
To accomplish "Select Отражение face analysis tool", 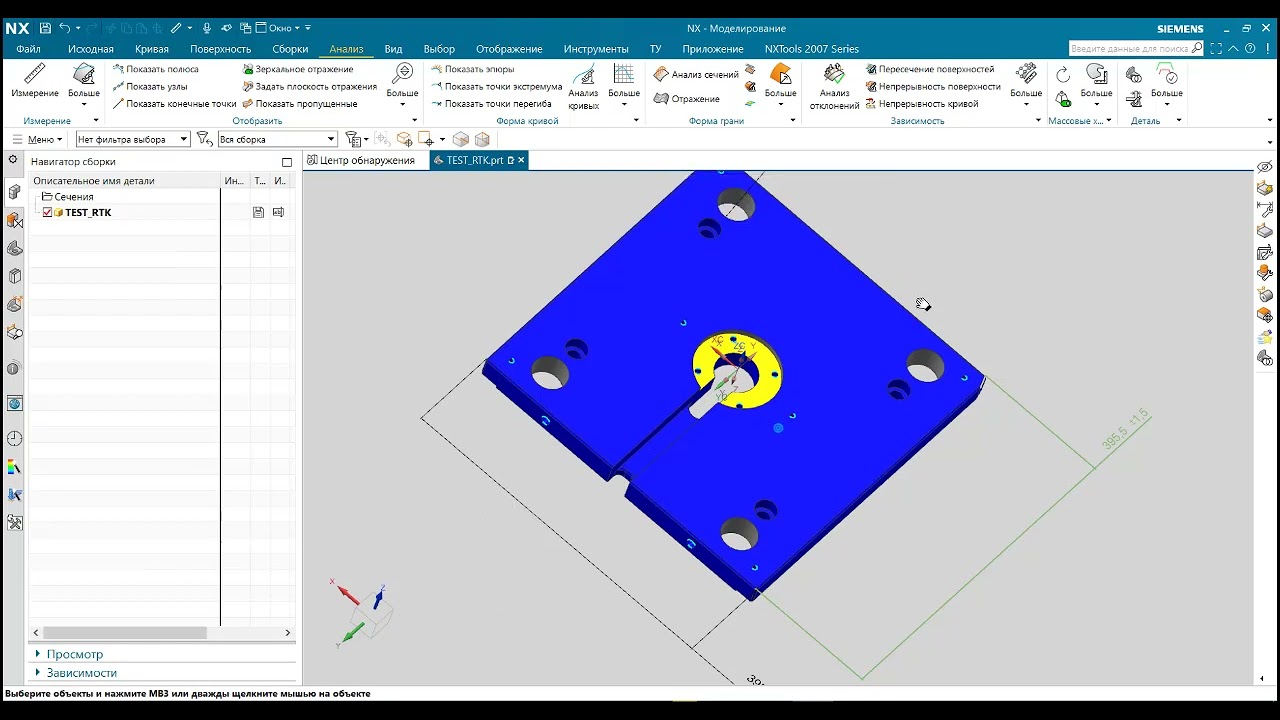I will pyautogui.click(x=687, y=98).
